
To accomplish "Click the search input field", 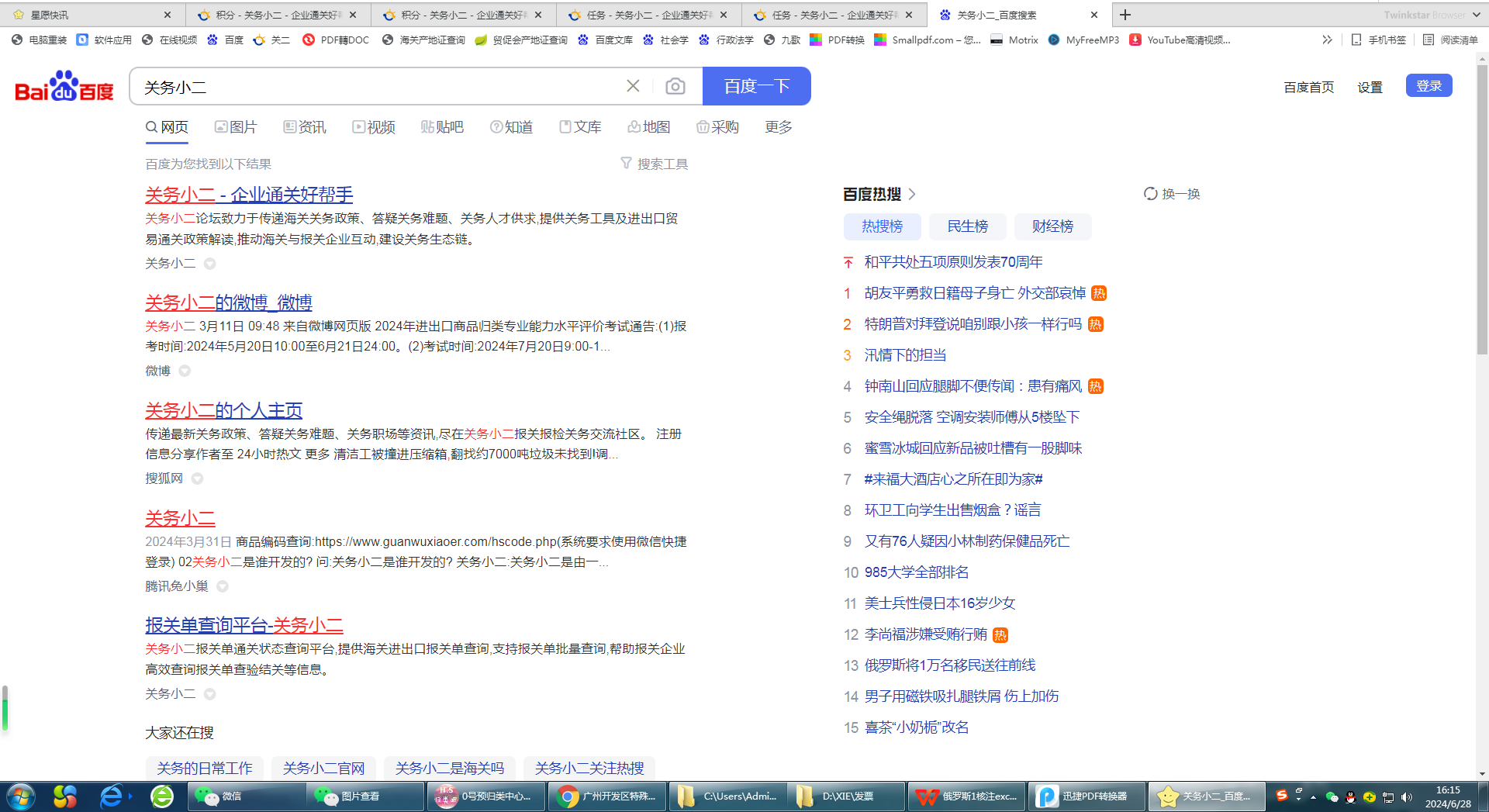I will pos(380,86).
